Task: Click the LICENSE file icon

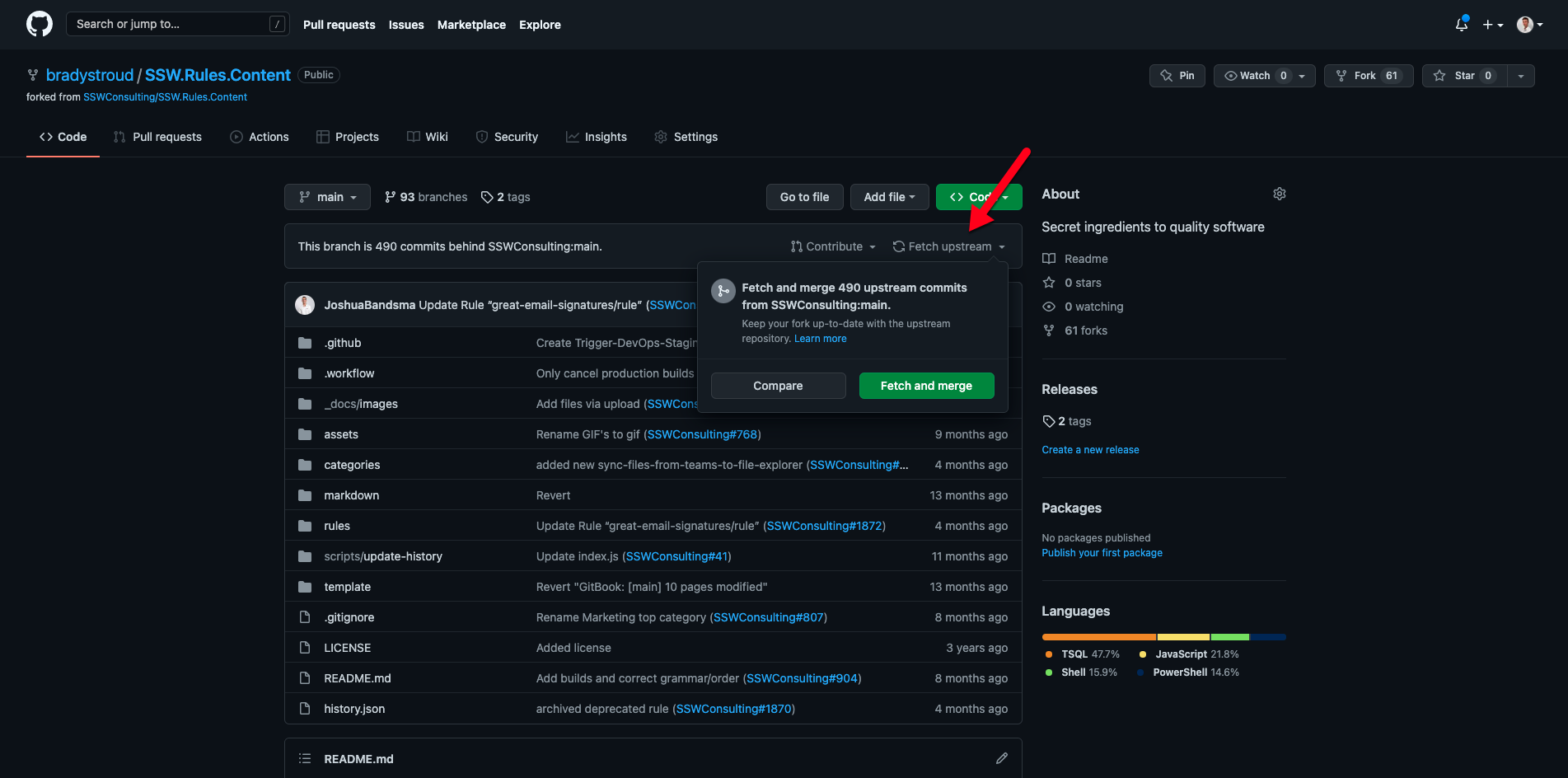Action: [305, 648]
